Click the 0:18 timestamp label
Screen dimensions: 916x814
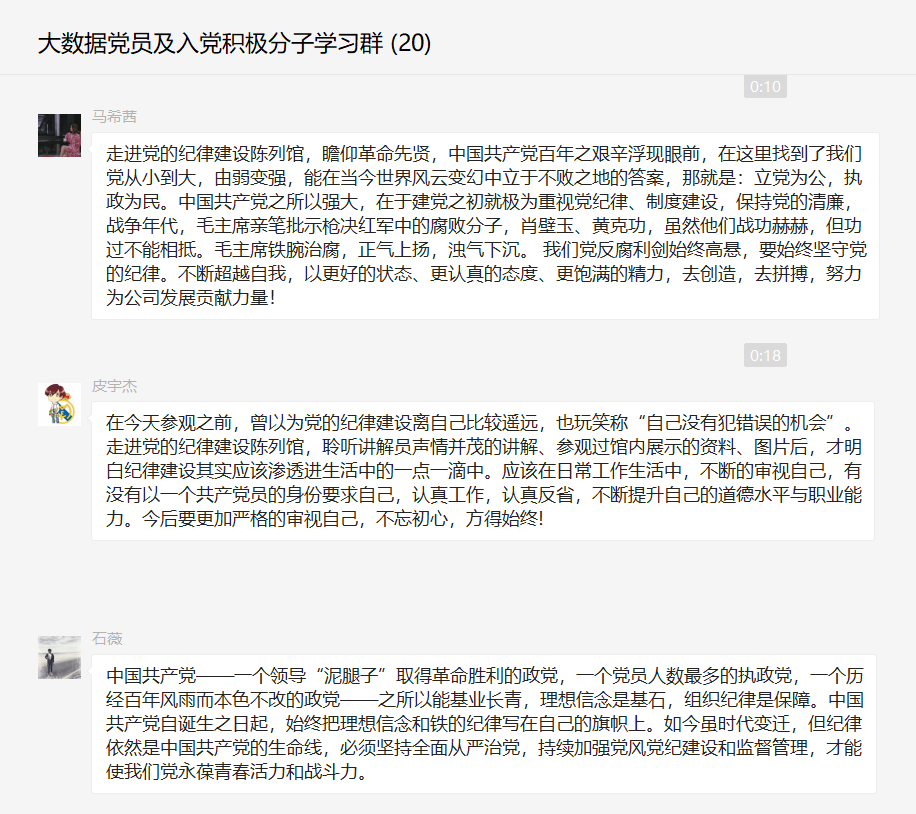pyautogui.click(x=765, y=355)
